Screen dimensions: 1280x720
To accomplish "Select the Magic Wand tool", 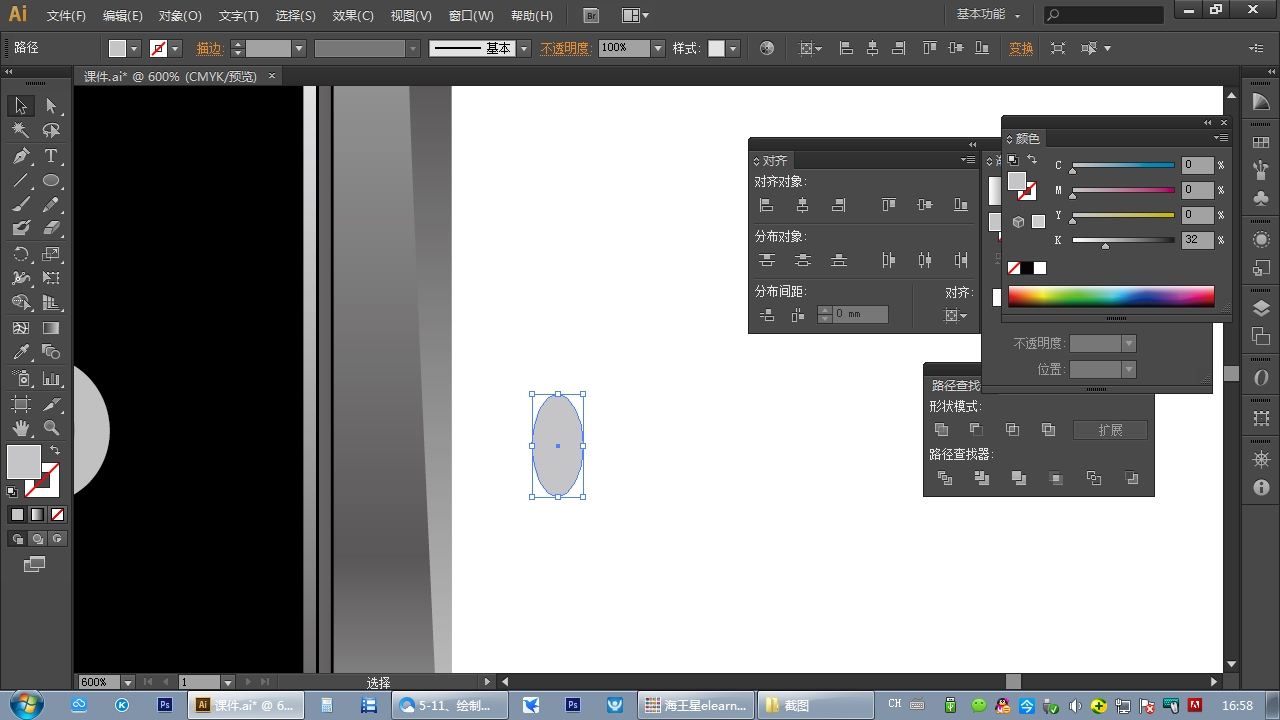I will coord(21,131).
